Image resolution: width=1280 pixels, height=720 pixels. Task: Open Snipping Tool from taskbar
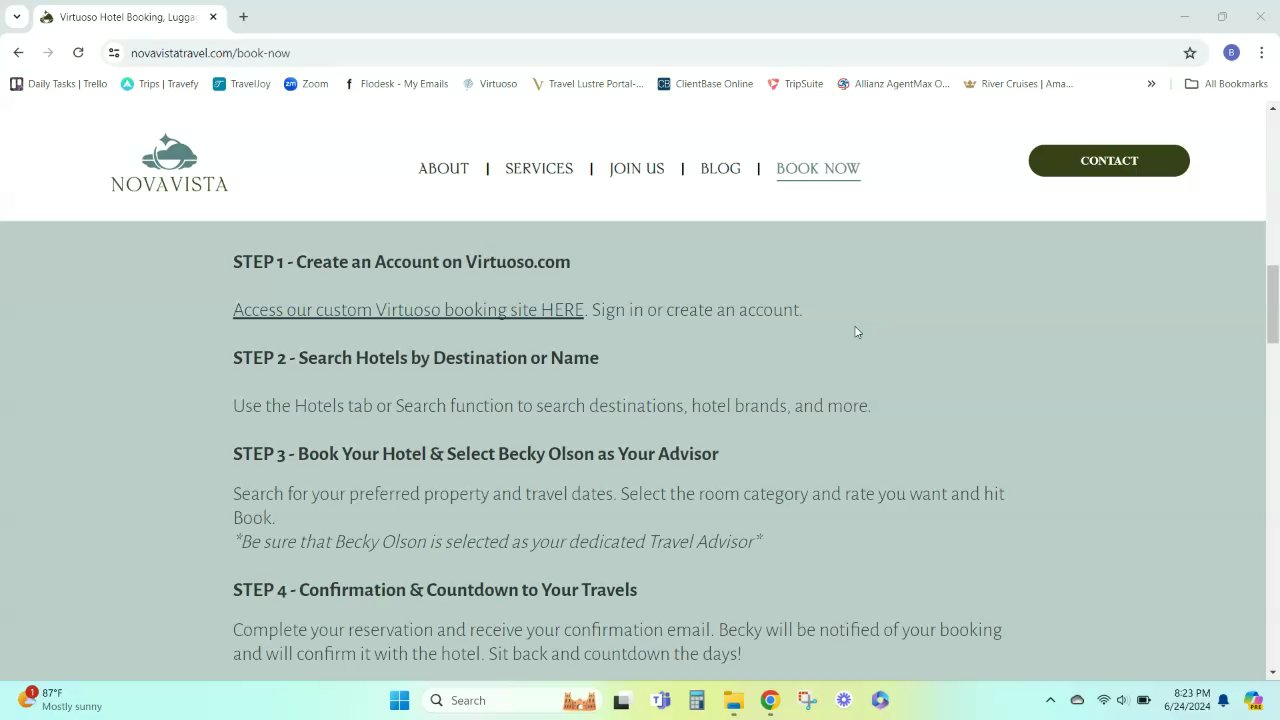[807, 700]
